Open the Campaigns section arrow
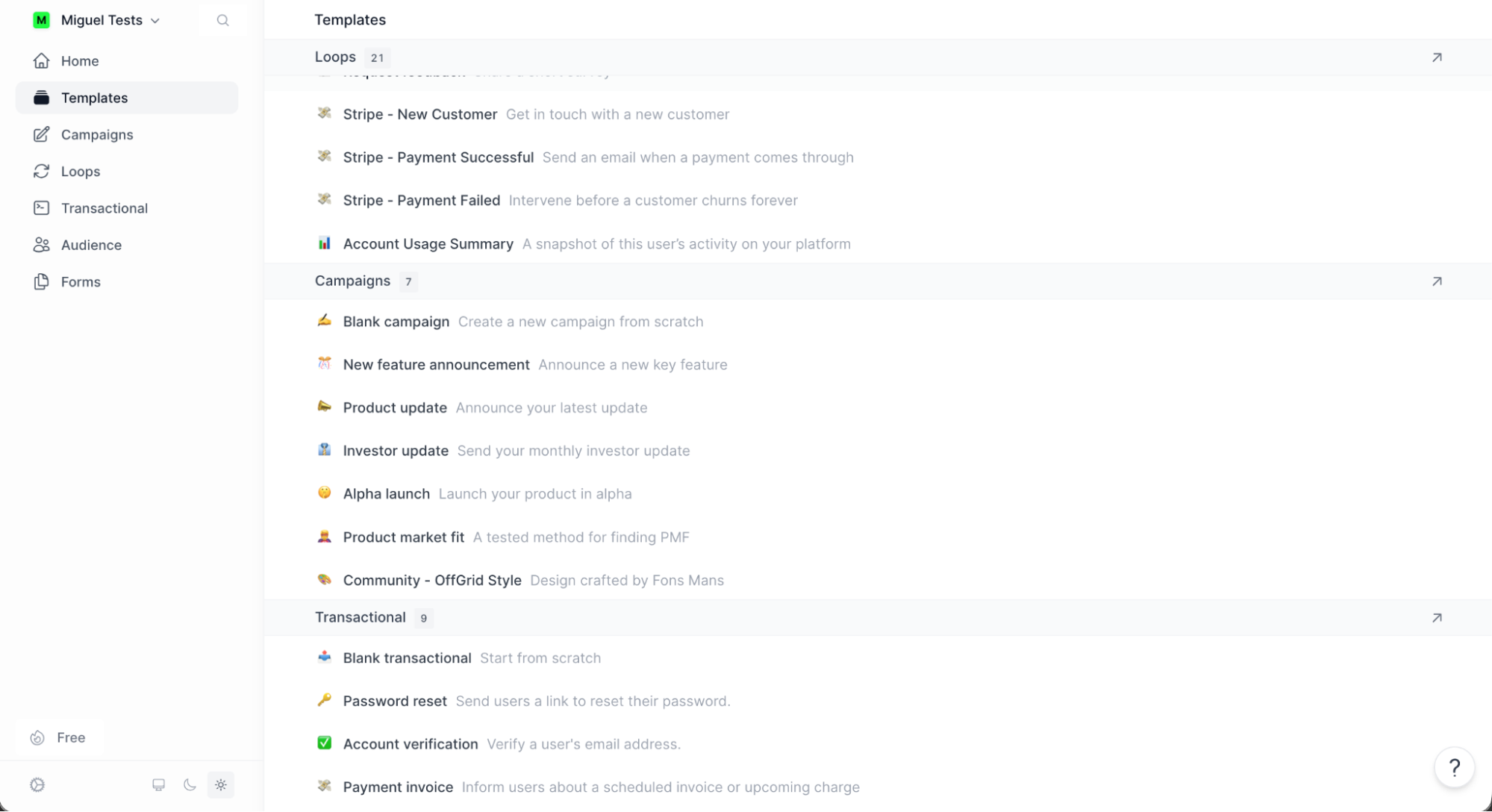Image resolution: width=1492 pixels, height=812 pixels. [1436, 281]
